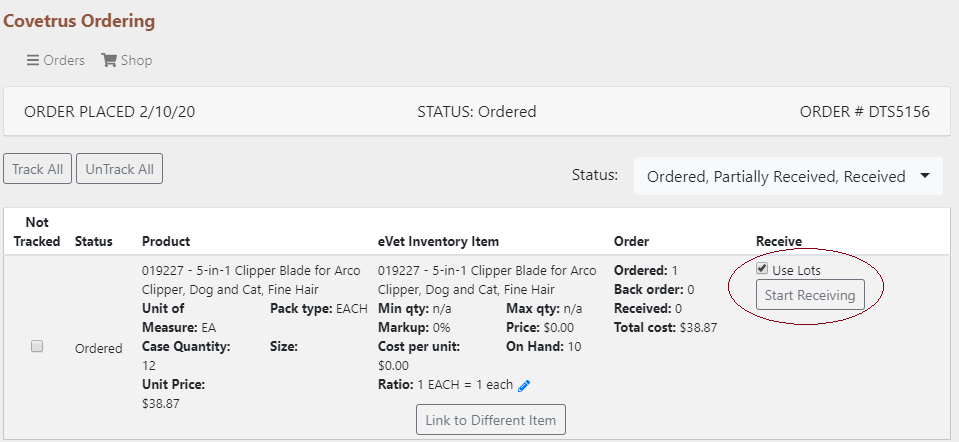Click the Status column header
The width and height of the screenshot is (959, 442).
(94, 241)
